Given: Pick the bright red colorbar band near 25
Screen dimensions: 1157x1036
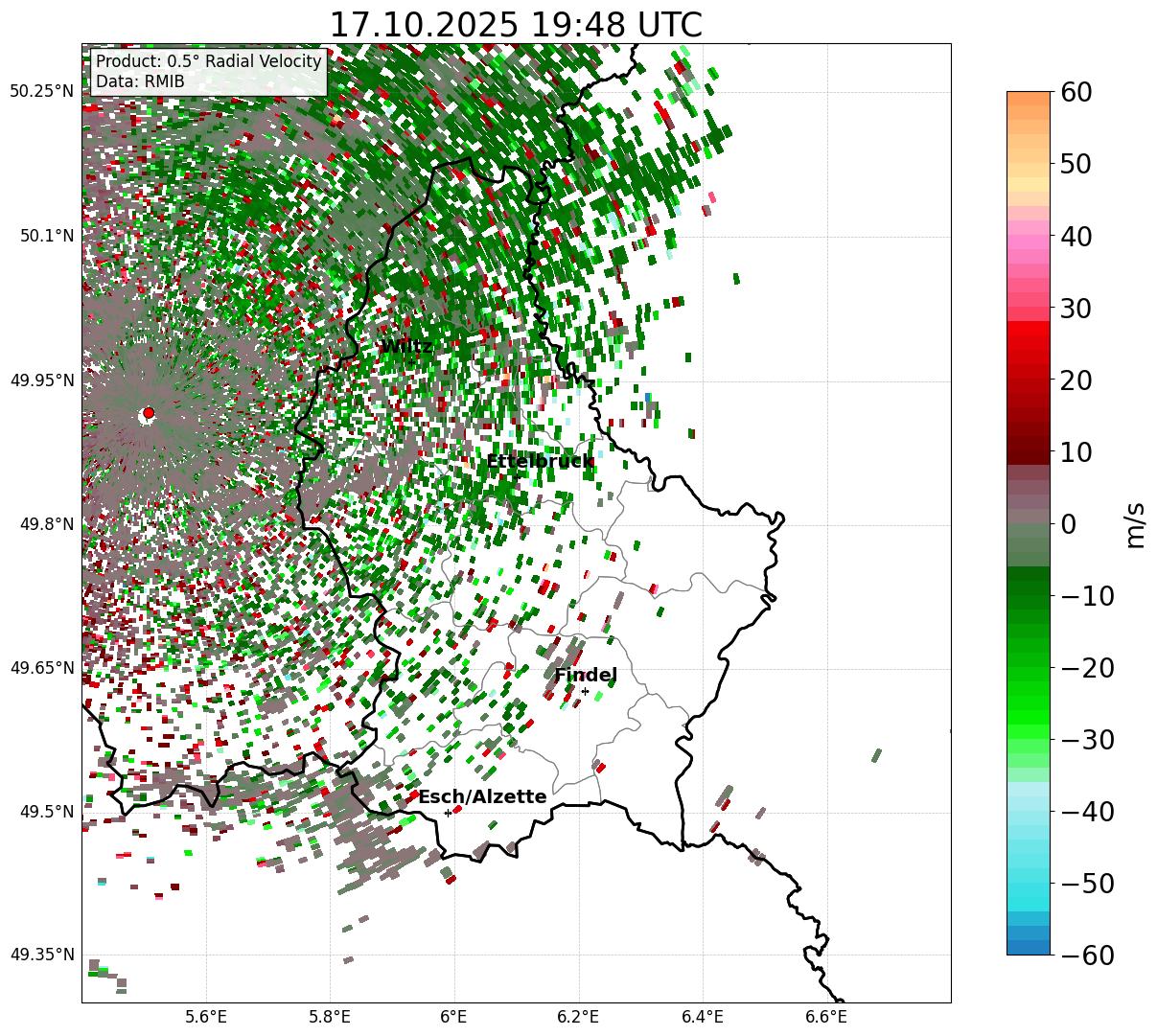Looking at the screenshot, I should pyautogui.click(x=1029, y=343).
